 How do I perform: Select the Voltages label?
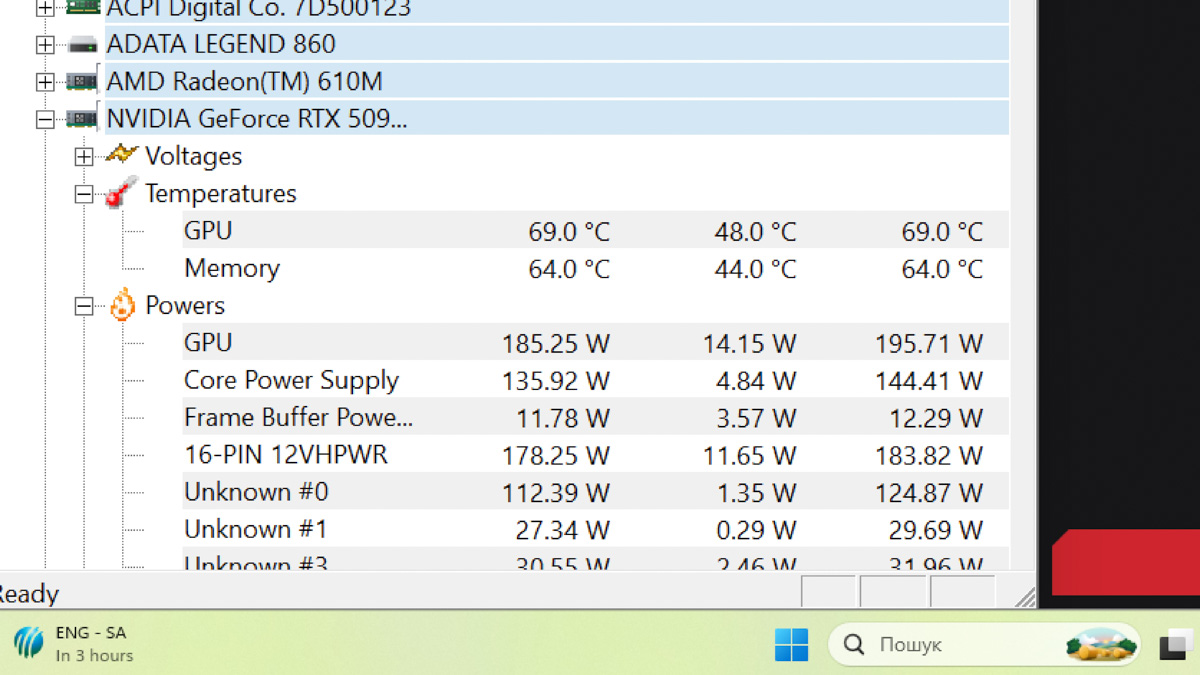(x=193, y=156)
